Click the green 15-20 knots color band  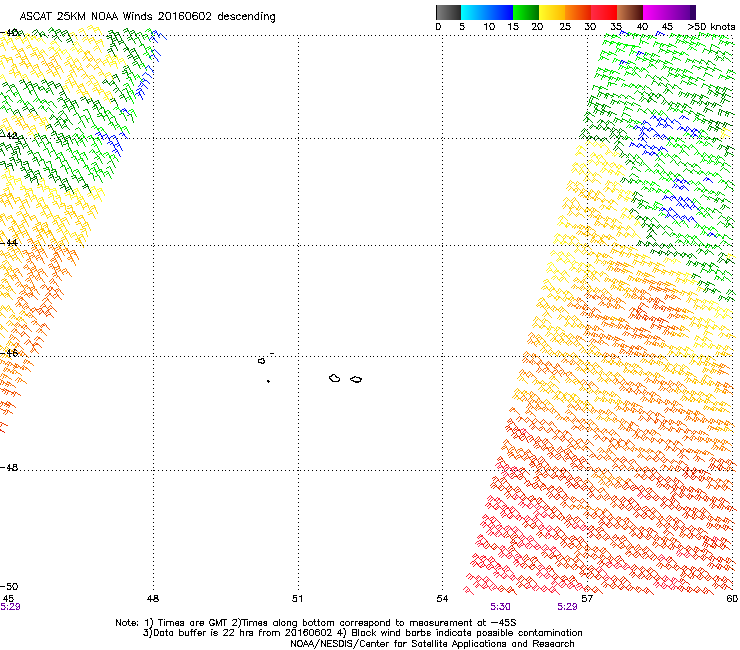(526, 12)
